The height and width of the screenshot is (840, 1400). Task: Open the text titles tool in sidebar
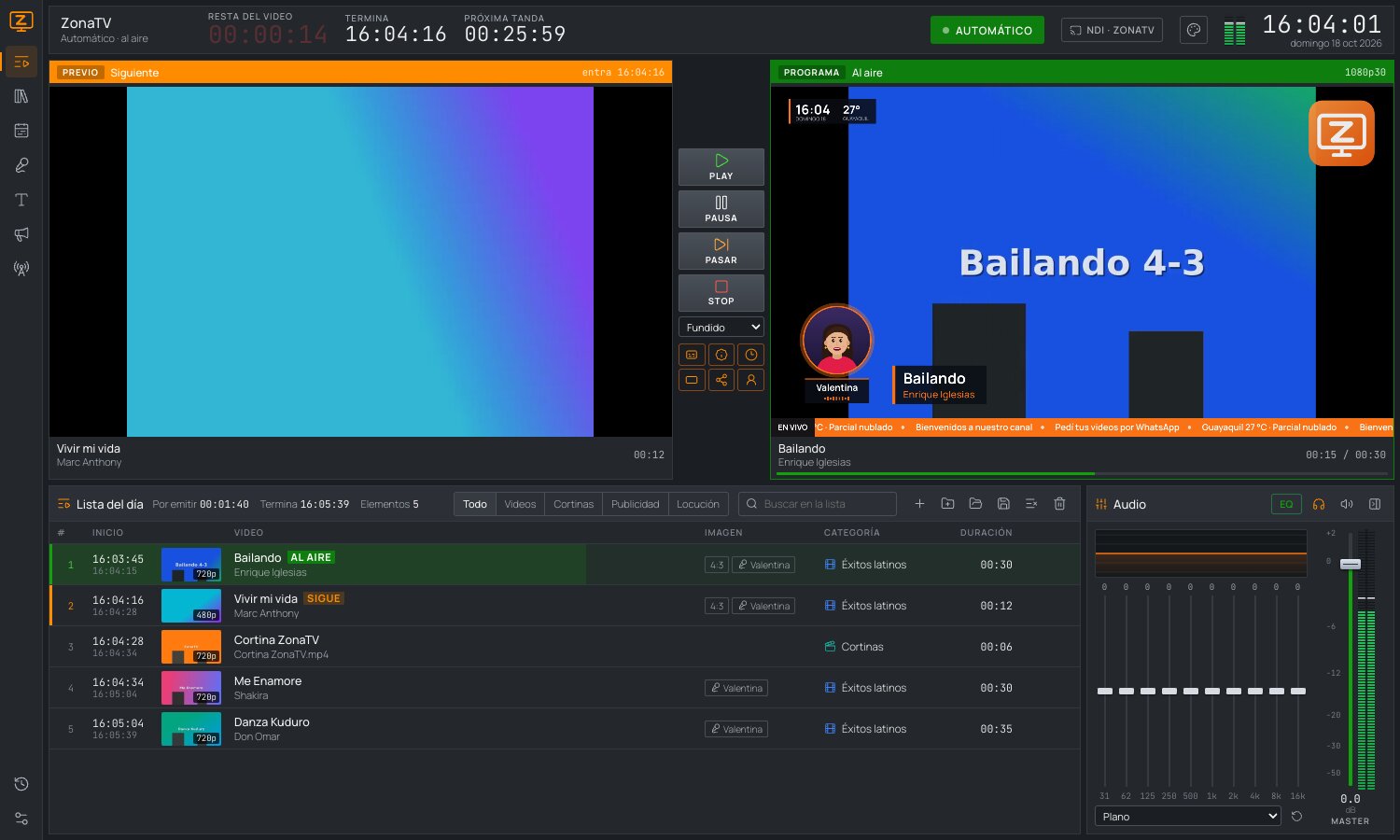tap(21, 200)
